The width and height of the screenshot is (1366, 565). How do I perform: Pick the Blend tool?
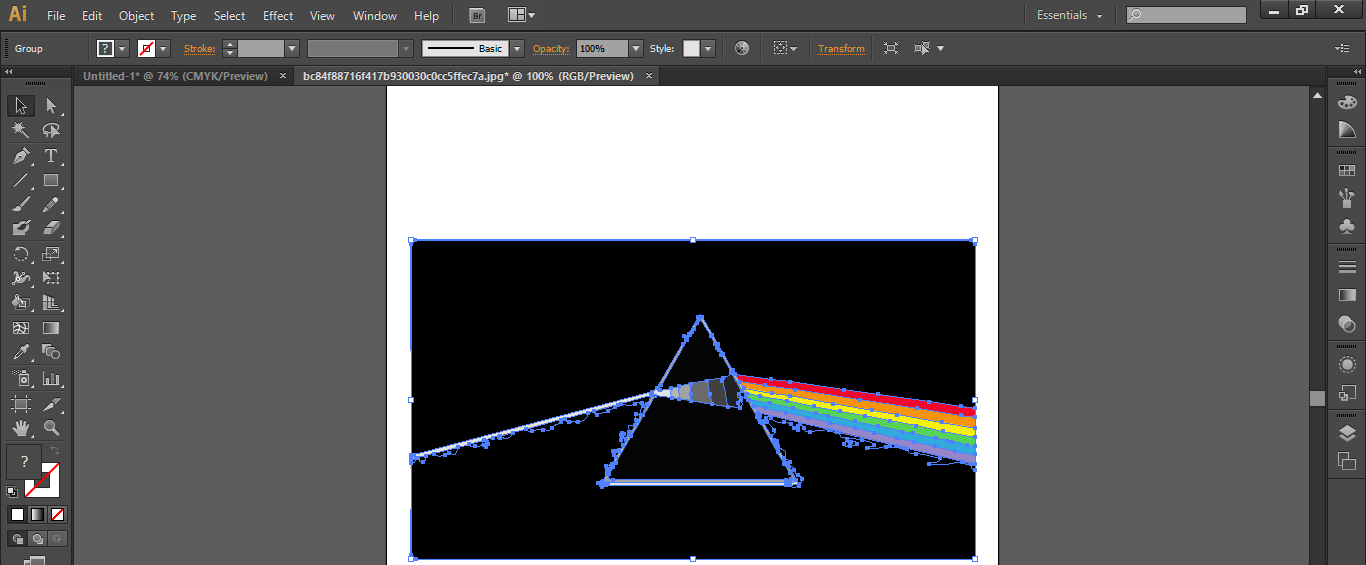coord(51,352)
